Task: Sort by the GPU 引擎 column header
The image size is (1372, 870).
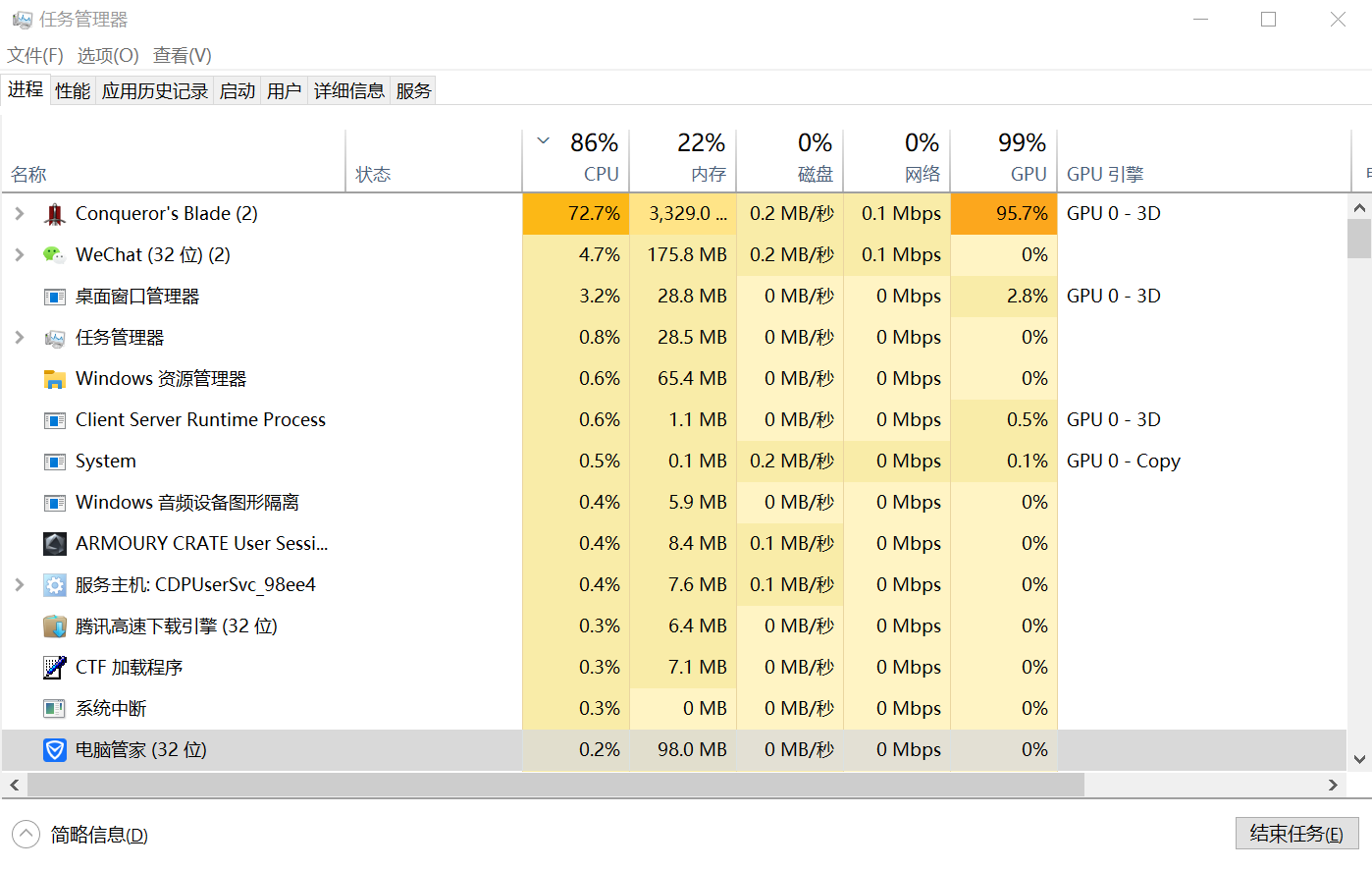Action: [1203, 160]
